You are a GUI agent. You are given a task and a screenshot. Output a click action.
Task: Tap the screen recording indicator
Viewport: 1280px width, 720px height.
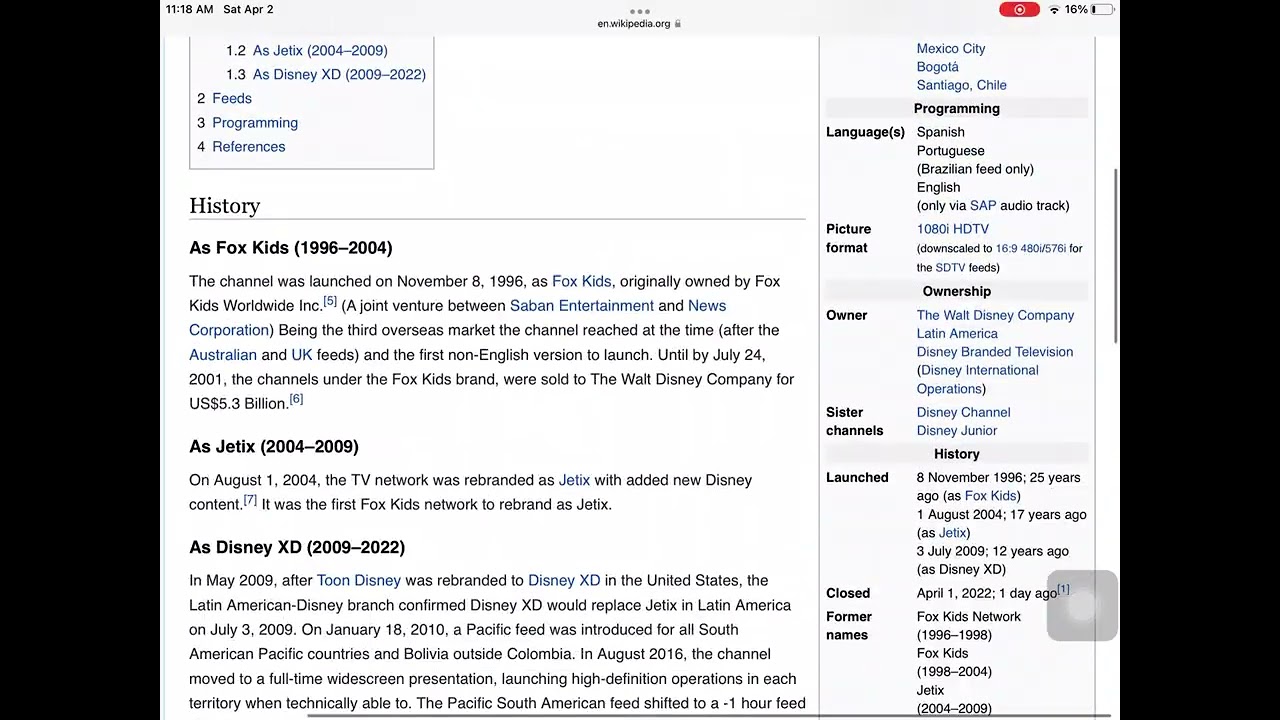pos(1019,9)
